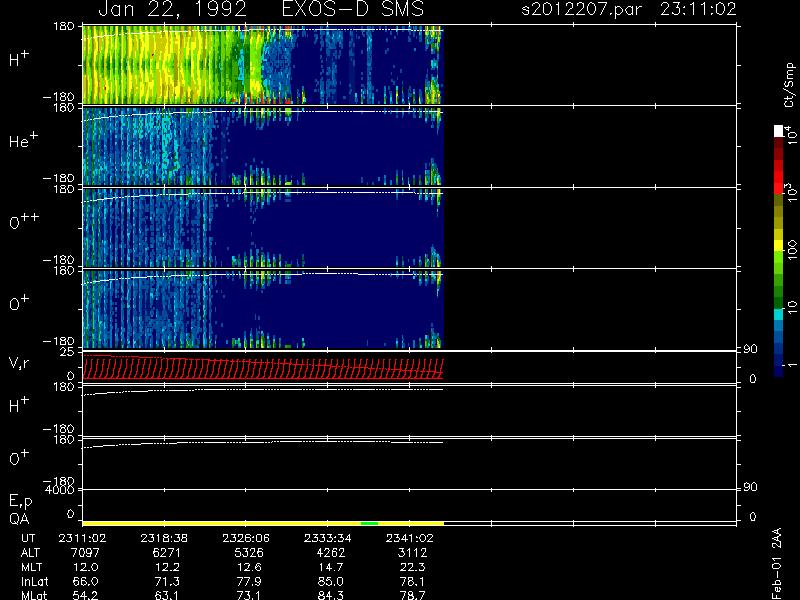800x600 pixels.
Task: Click the top H+ spectrogram panel label
Action: click(x=19, y=59)
